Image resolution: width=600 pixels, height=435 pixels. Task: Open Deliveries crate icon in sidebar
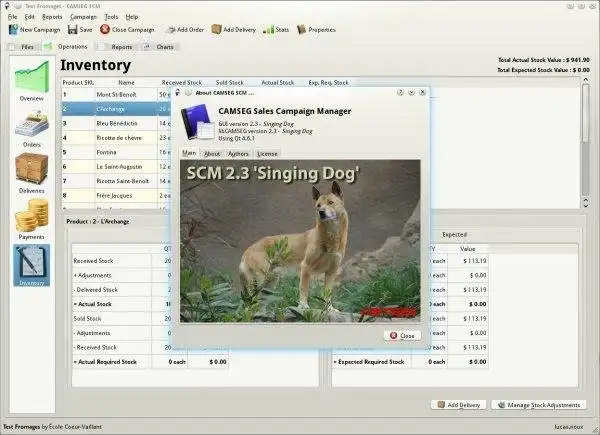31,169
